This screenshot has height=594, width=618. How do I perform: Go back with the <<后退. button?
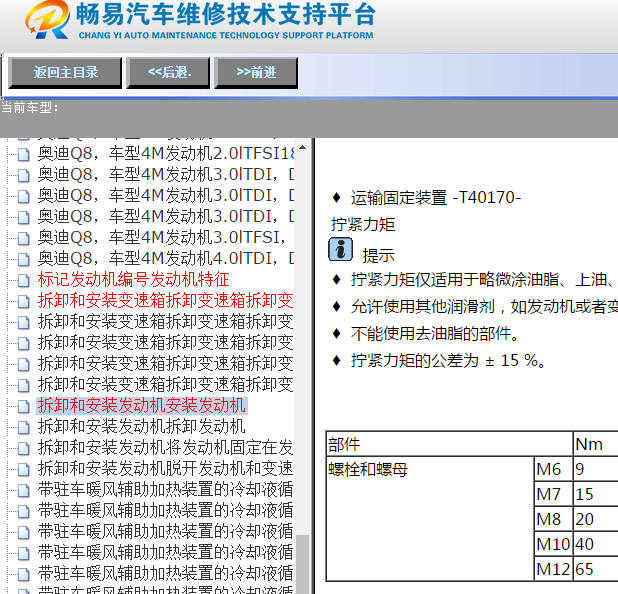tap(168, 73)
